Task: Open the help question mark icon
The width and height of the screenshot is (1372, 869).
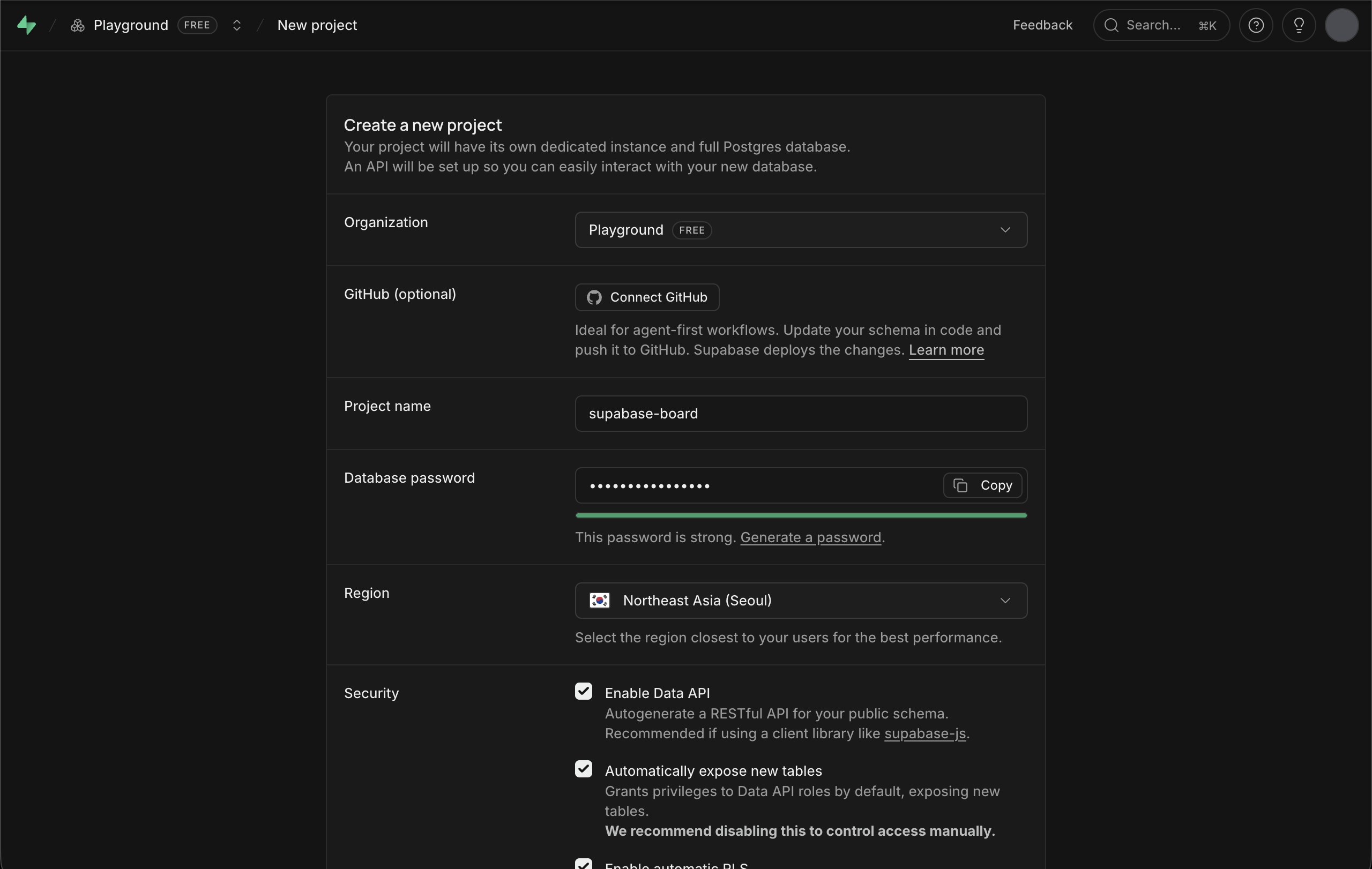Action: pos(1256,25)
